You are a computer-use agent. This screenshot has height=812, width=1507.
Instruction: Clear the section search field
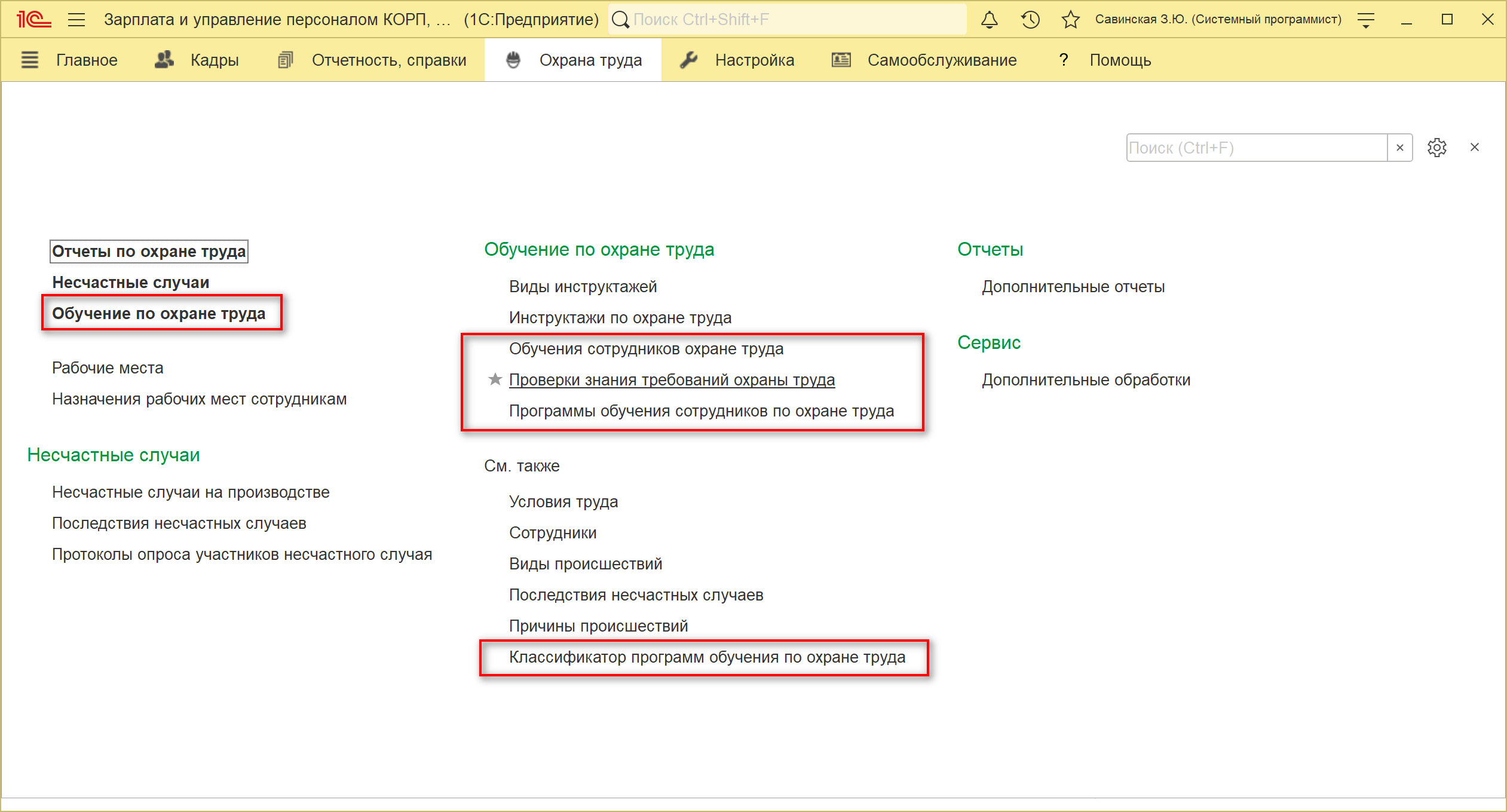point(1399,148)
